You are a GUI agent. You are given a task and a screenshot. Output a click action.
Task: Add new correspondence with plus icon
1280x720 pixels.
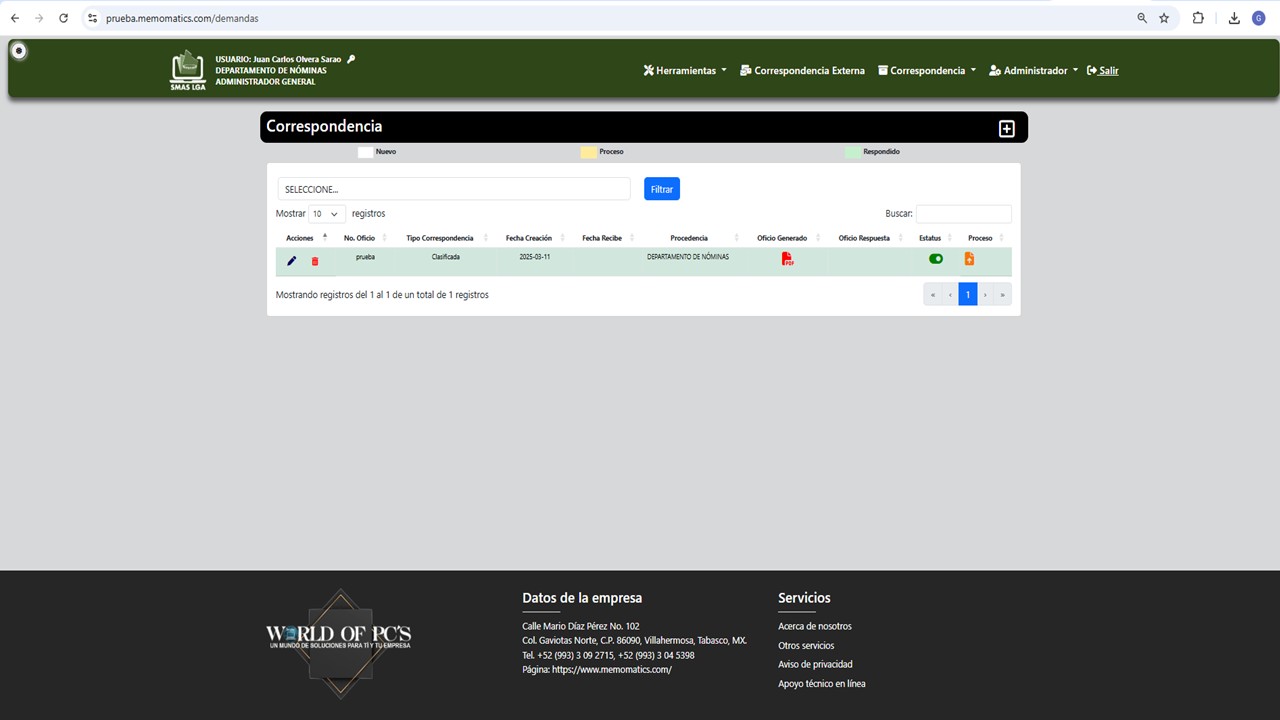coord(1007,129)
